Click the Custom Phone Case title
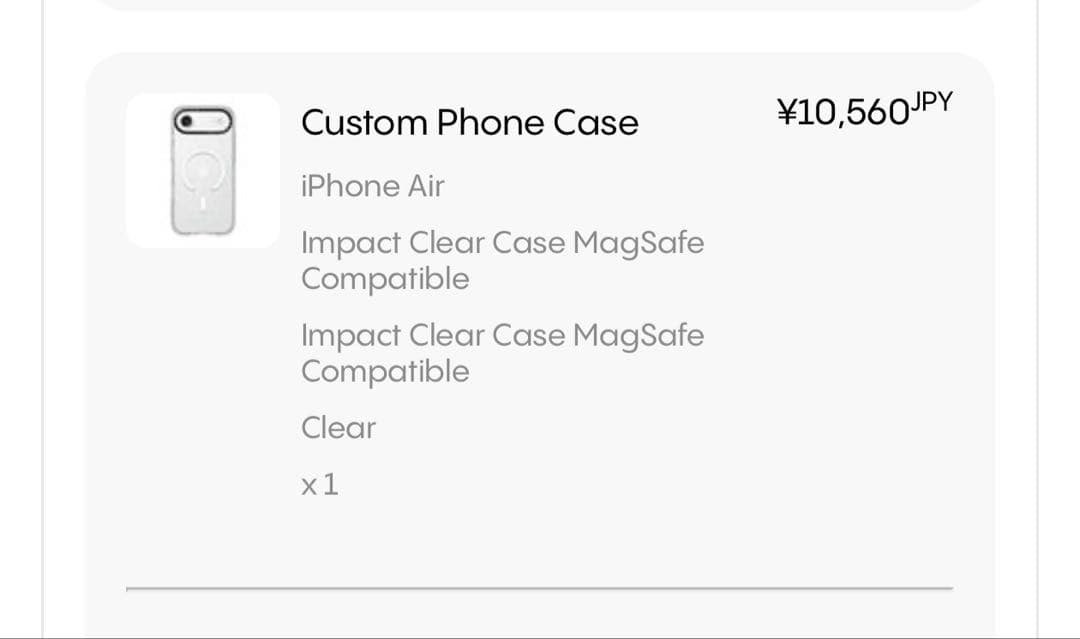The width and height of the screenshot is (1080, 639). pos(470,123)
